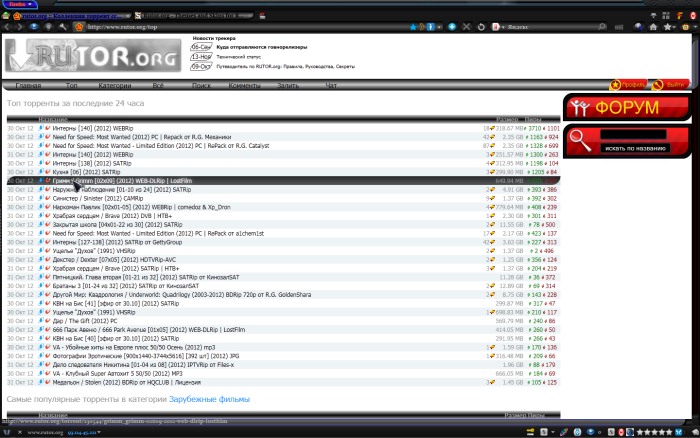Open the Поиск menu item
The height and width of the screenshot is (438, 700).
[x=201, y=86]
